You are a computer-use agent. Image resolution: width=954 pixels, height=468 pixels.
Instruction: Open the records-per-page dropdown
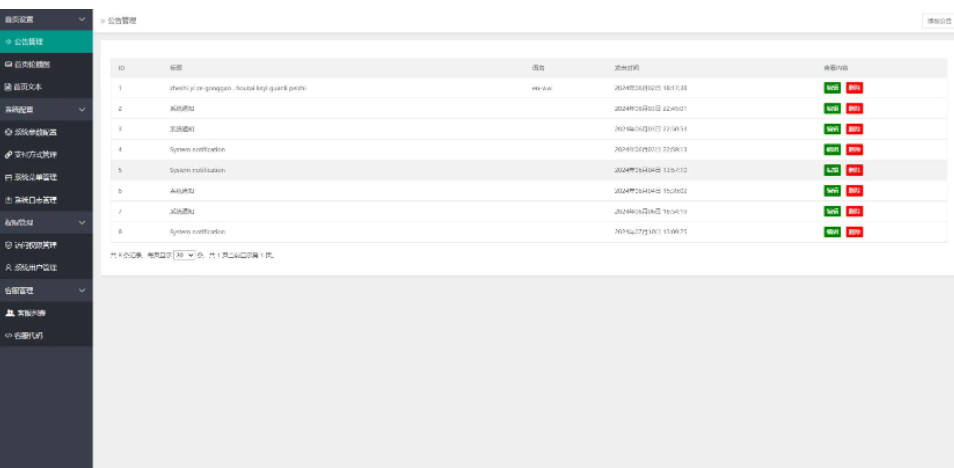[x=183, y=255]
